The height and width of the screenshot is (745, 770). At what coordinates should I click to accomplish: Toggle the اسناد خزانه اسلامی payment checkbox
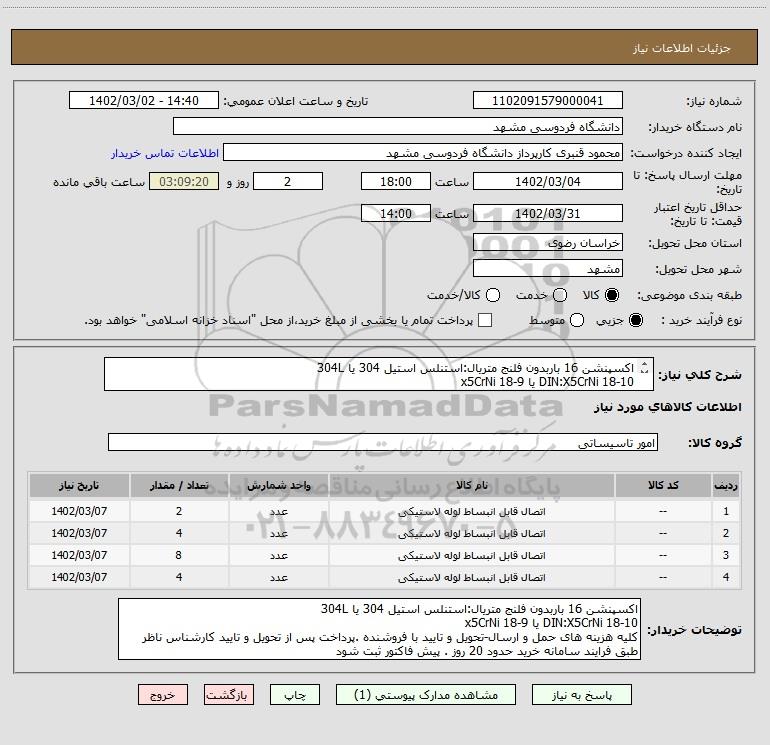485,320
